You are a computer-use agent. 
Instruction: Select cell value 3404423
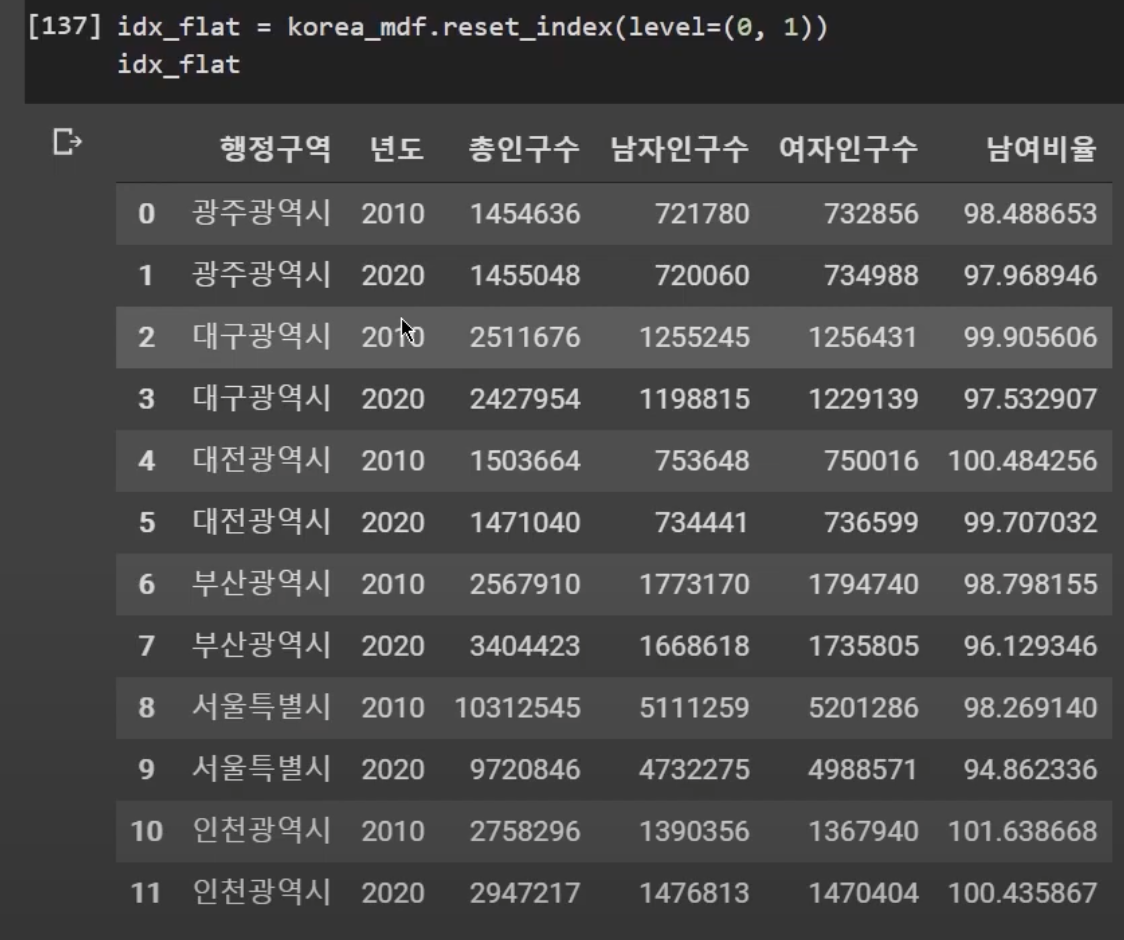[525, 645]
